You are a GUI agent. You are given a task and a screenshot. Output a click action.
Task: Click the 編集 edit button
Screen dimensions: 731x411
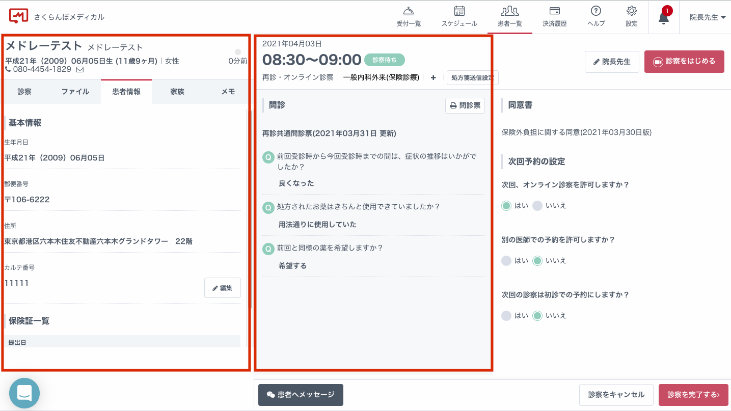click(x=222, y=288)
